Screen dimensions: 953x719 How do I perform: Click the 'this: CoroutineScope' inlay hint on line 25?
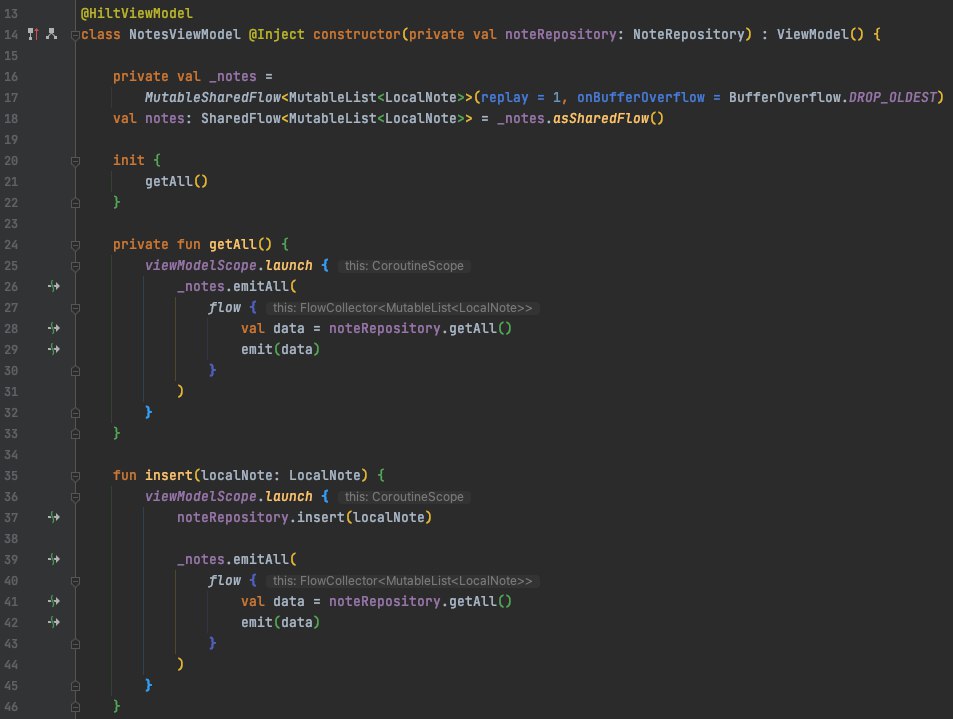pyautogui.click(x=404, y=266)
